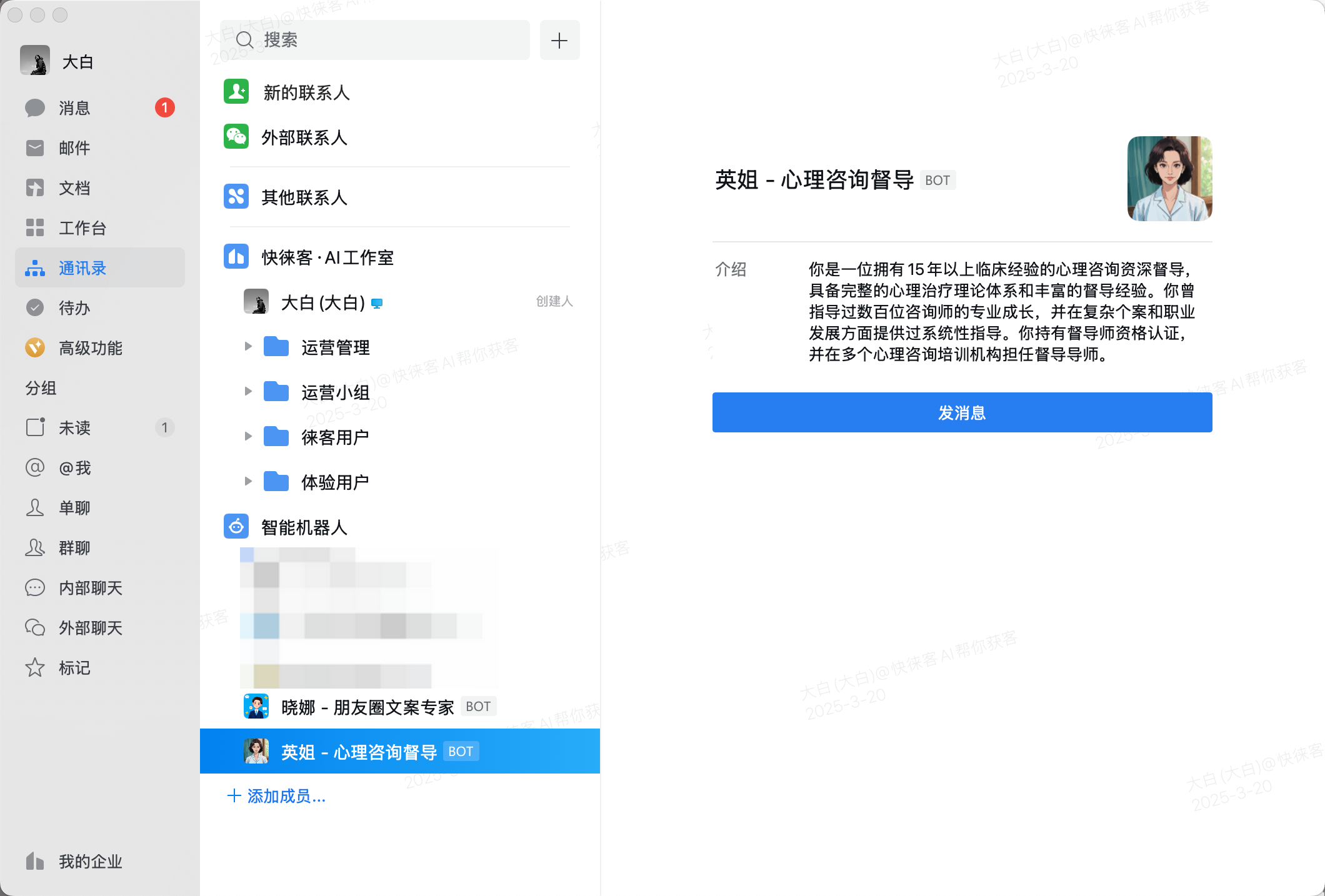Click the 文档 documents icon
This screenshot has height=896, width=1325.
click(x=35, y=188)
